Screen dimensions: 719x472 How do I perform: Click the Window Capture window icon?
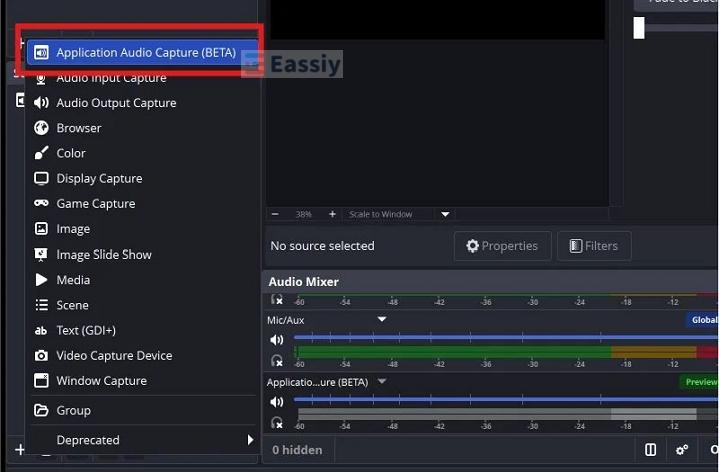[41, 380]
